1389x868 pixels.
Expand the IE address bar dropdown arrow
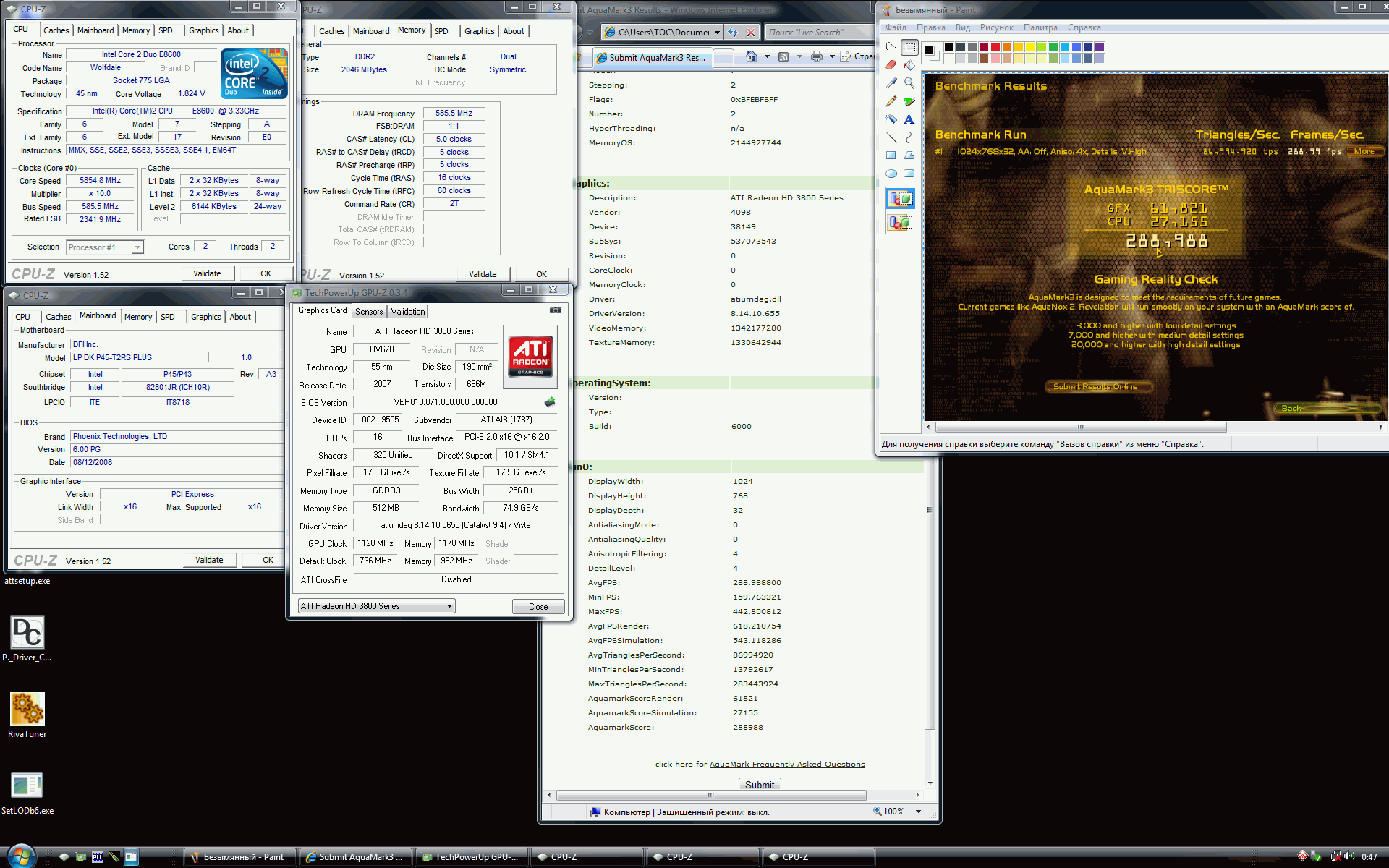717,32
